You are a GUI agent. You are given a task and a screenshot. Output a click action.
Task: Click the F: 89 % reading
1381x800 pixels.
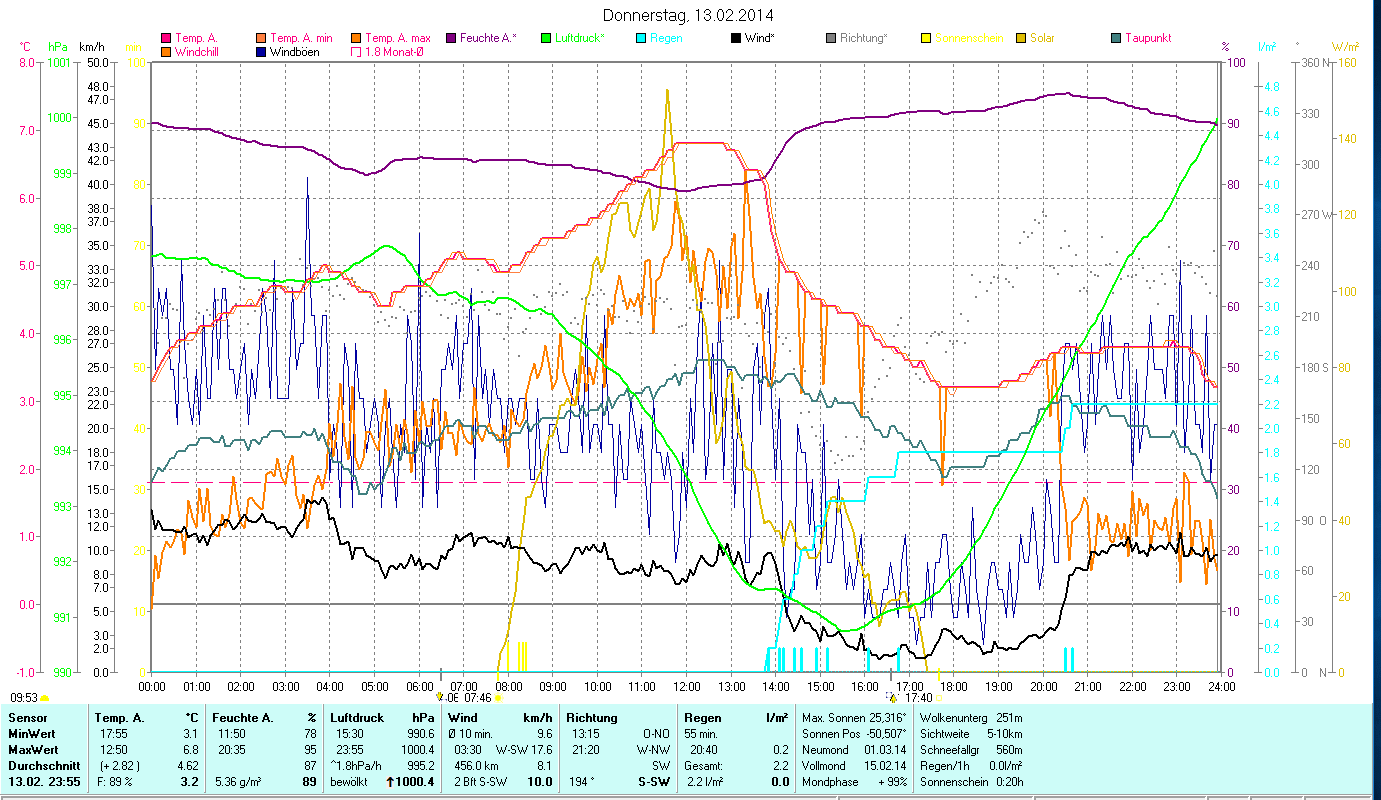[115, 782]
